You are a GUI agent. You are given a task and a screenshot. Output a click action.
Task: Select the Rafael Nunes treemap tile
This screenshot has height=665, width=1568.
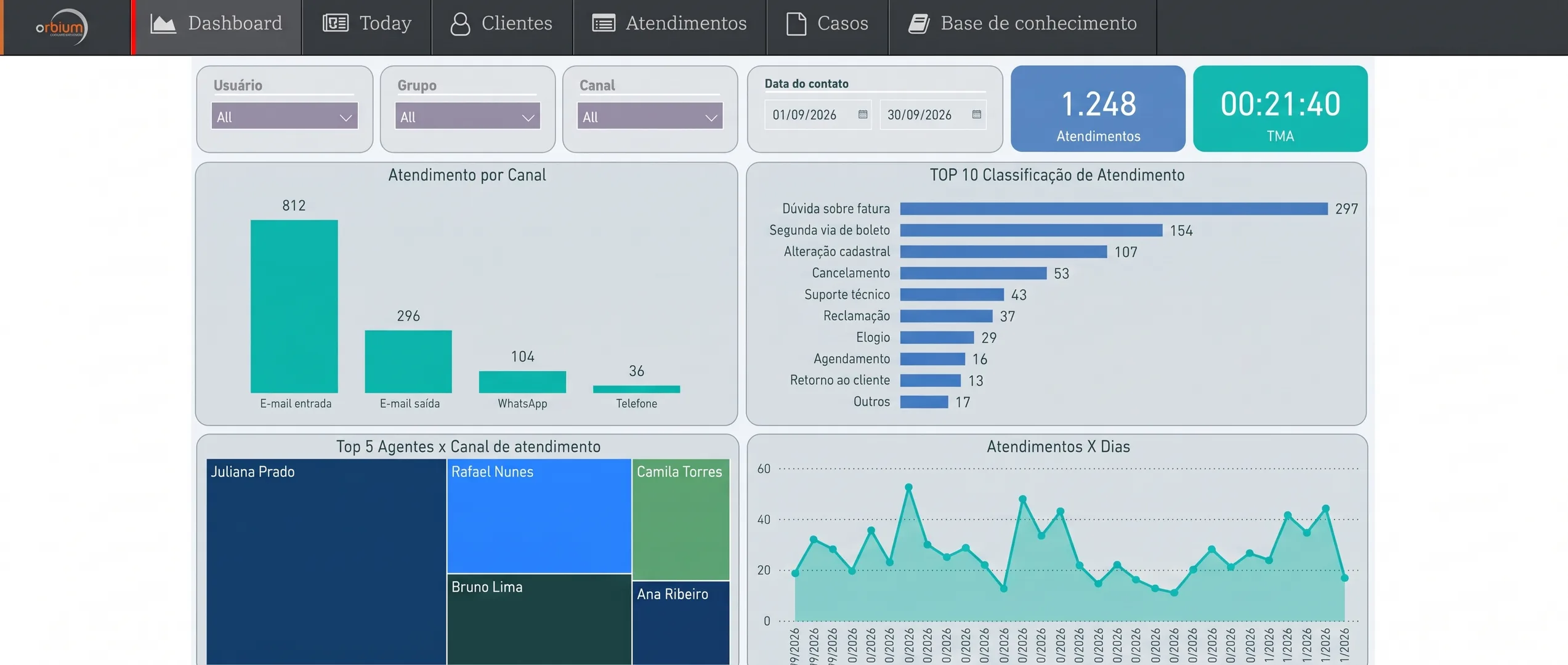[x=539, y=516]
